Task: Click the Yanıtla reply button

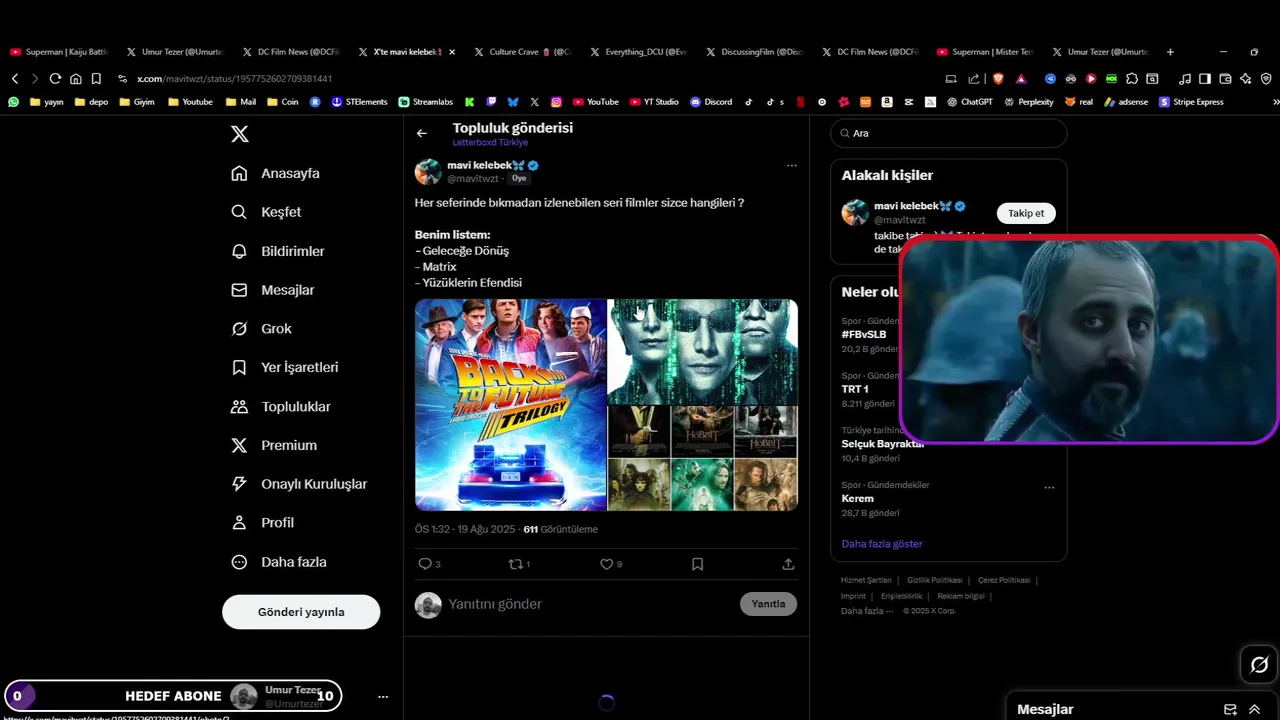Action: (x=768, y=604)
